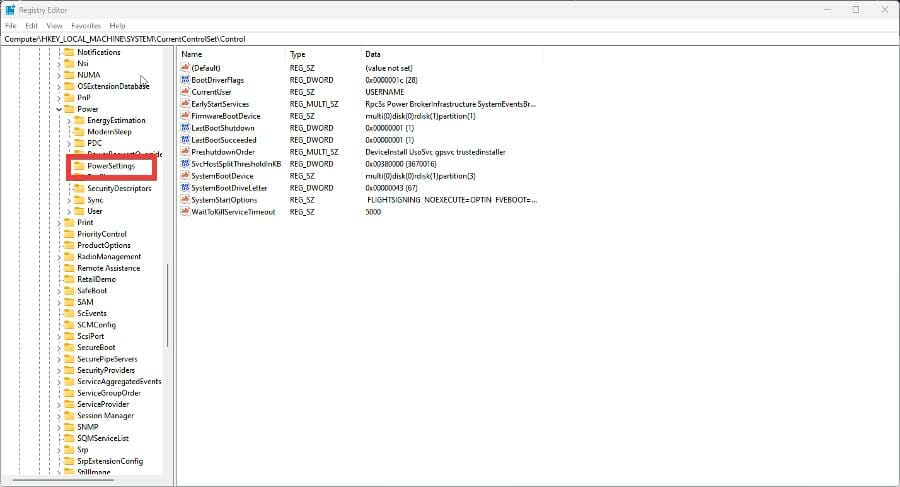This screenshot has width=900, height=487.
Task: Click the PreshutdownOrder value icon
Action: point(185,152)
